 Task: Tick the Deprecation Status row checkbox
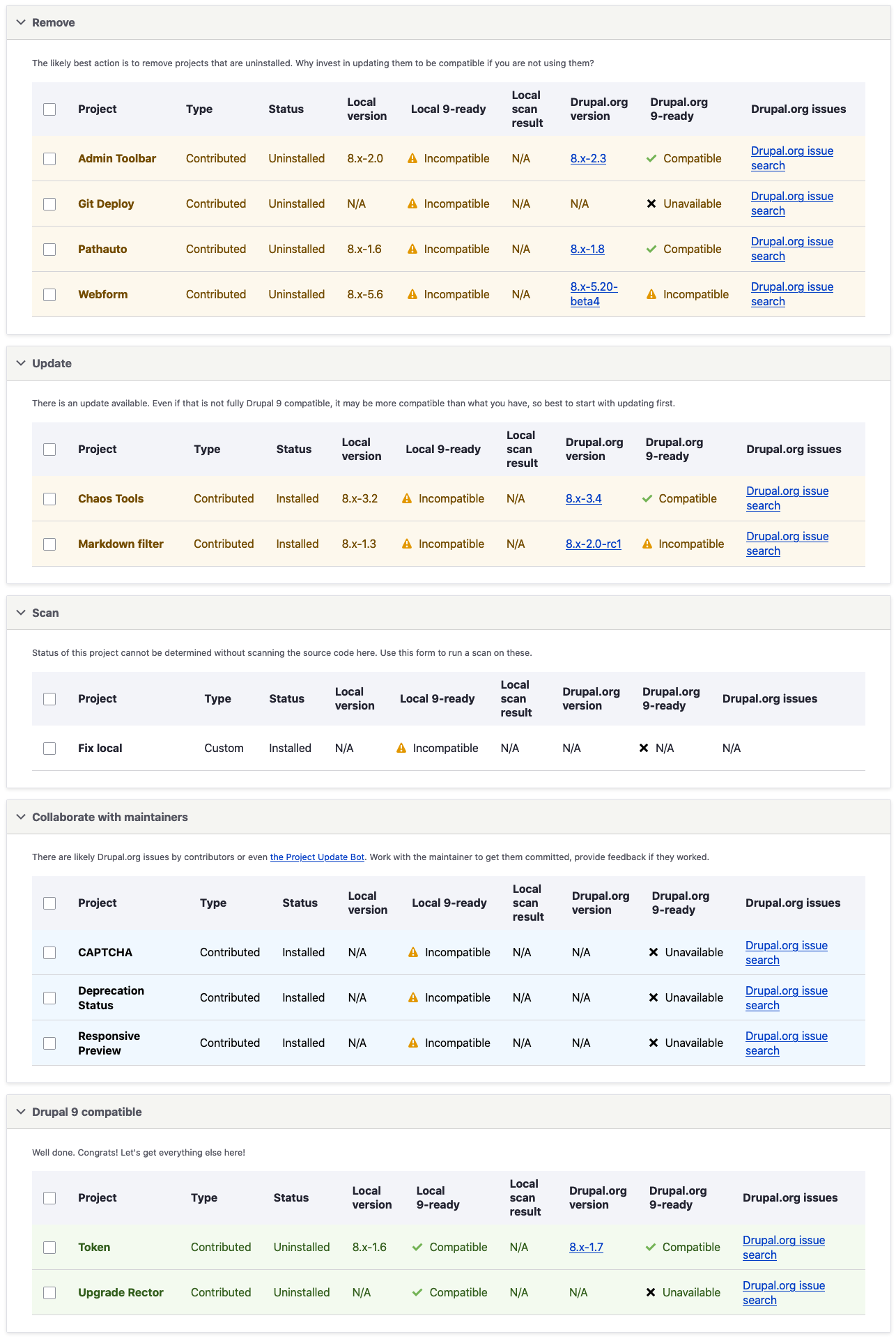[49, 998]
